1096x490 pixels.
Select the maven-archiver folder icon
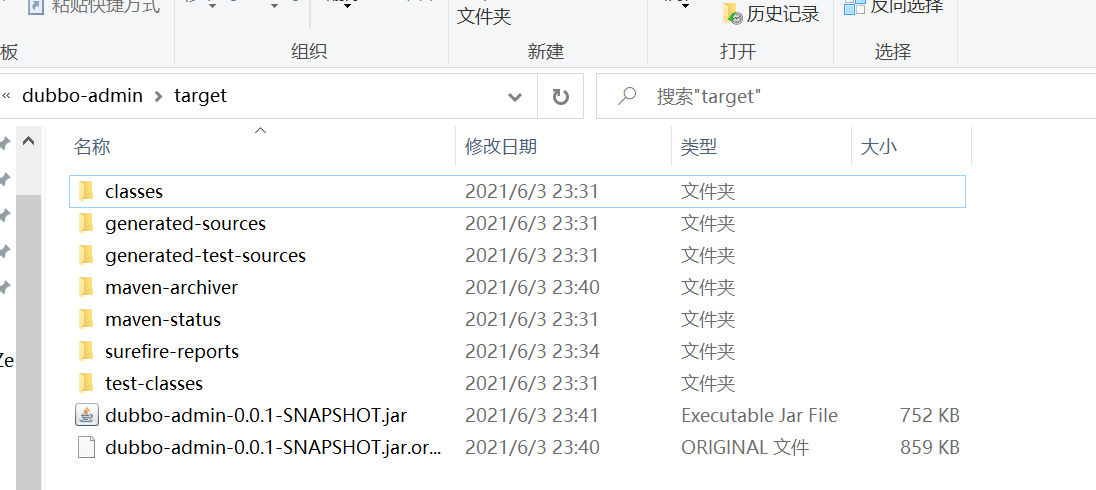point(86,287)
